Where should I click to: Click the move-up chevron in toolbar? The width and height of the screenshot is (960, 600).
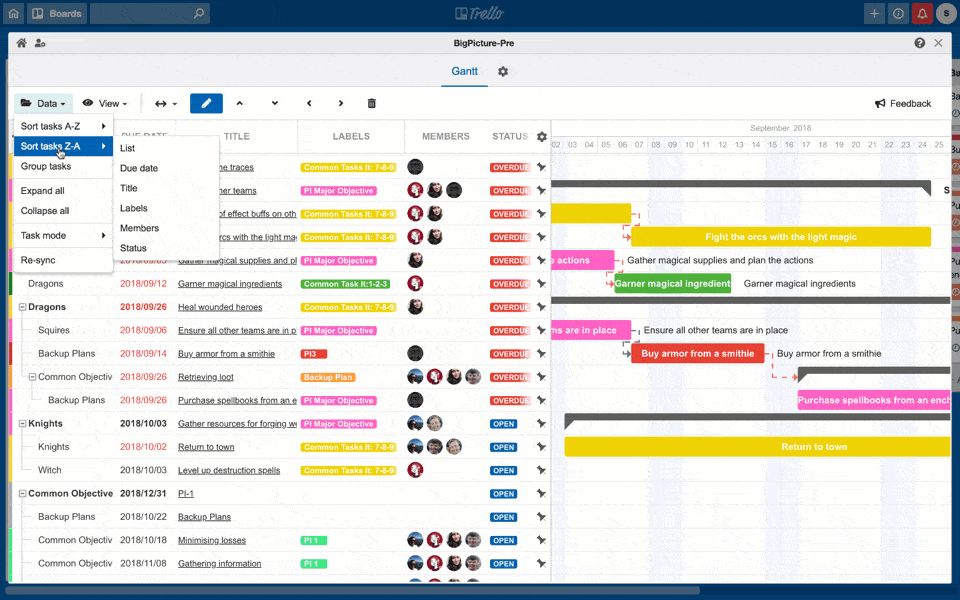(x=239, y=103)
